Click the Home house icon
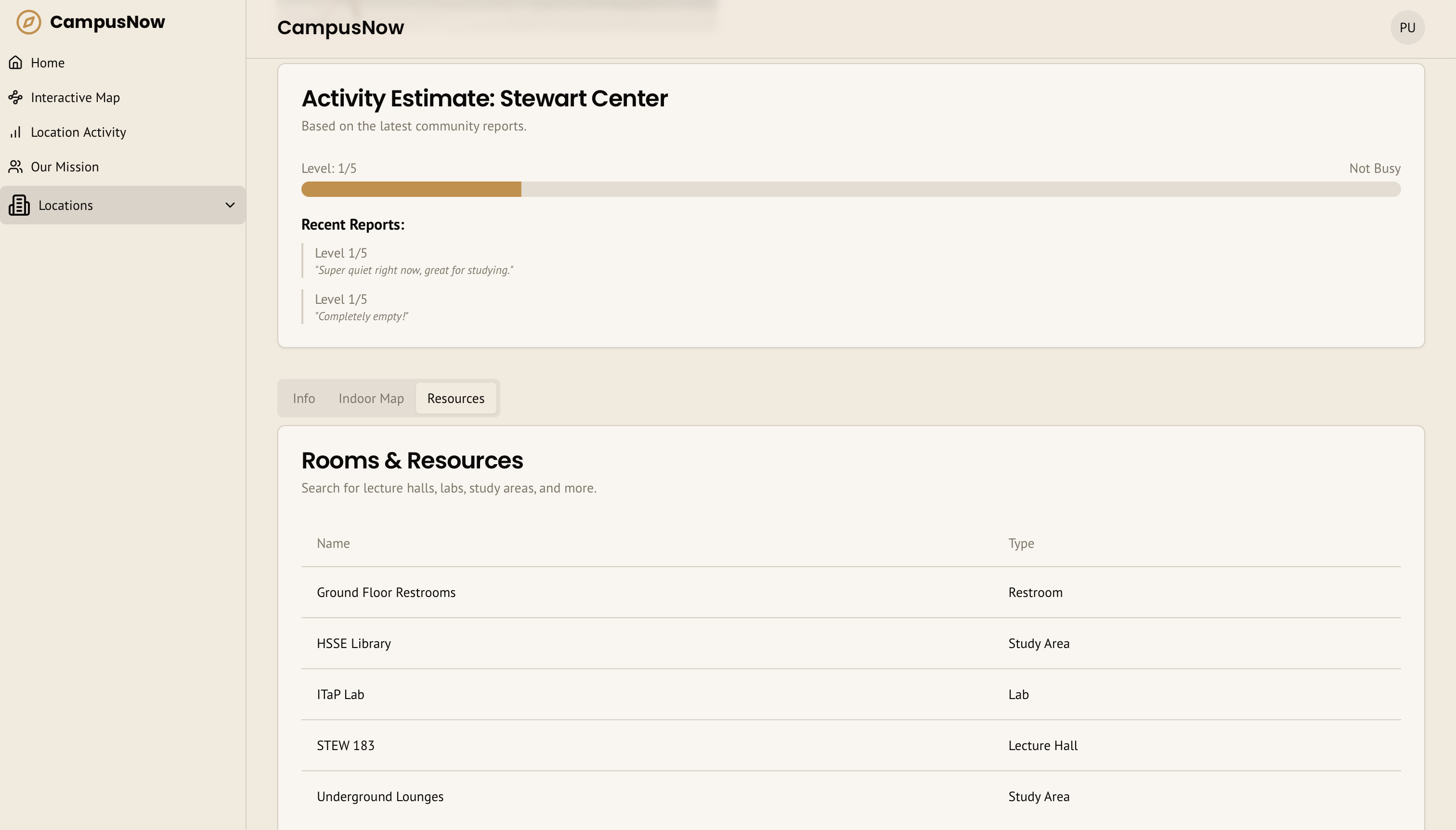The height and width of the screenshot is (830, 1456). [15, 63]
